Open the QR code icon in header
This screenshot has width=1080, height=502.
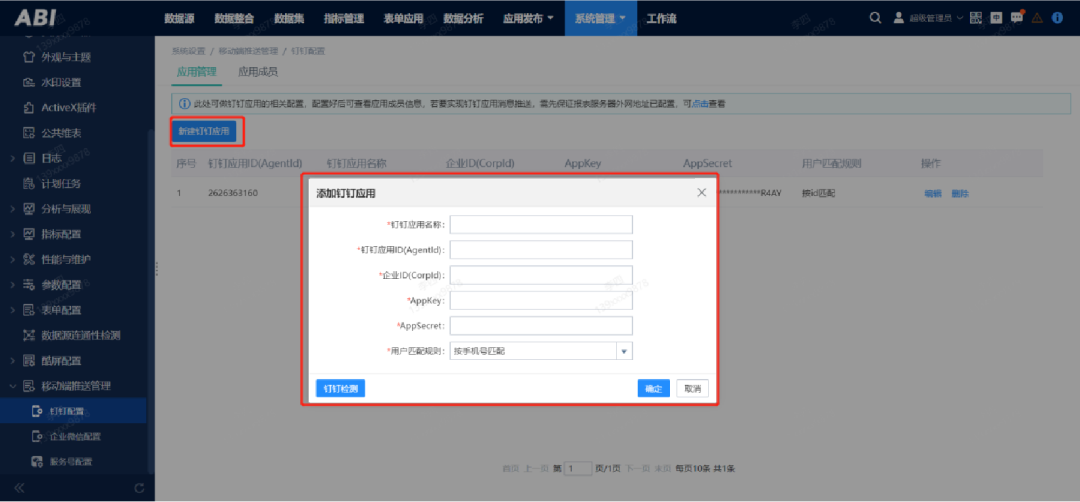975,18
